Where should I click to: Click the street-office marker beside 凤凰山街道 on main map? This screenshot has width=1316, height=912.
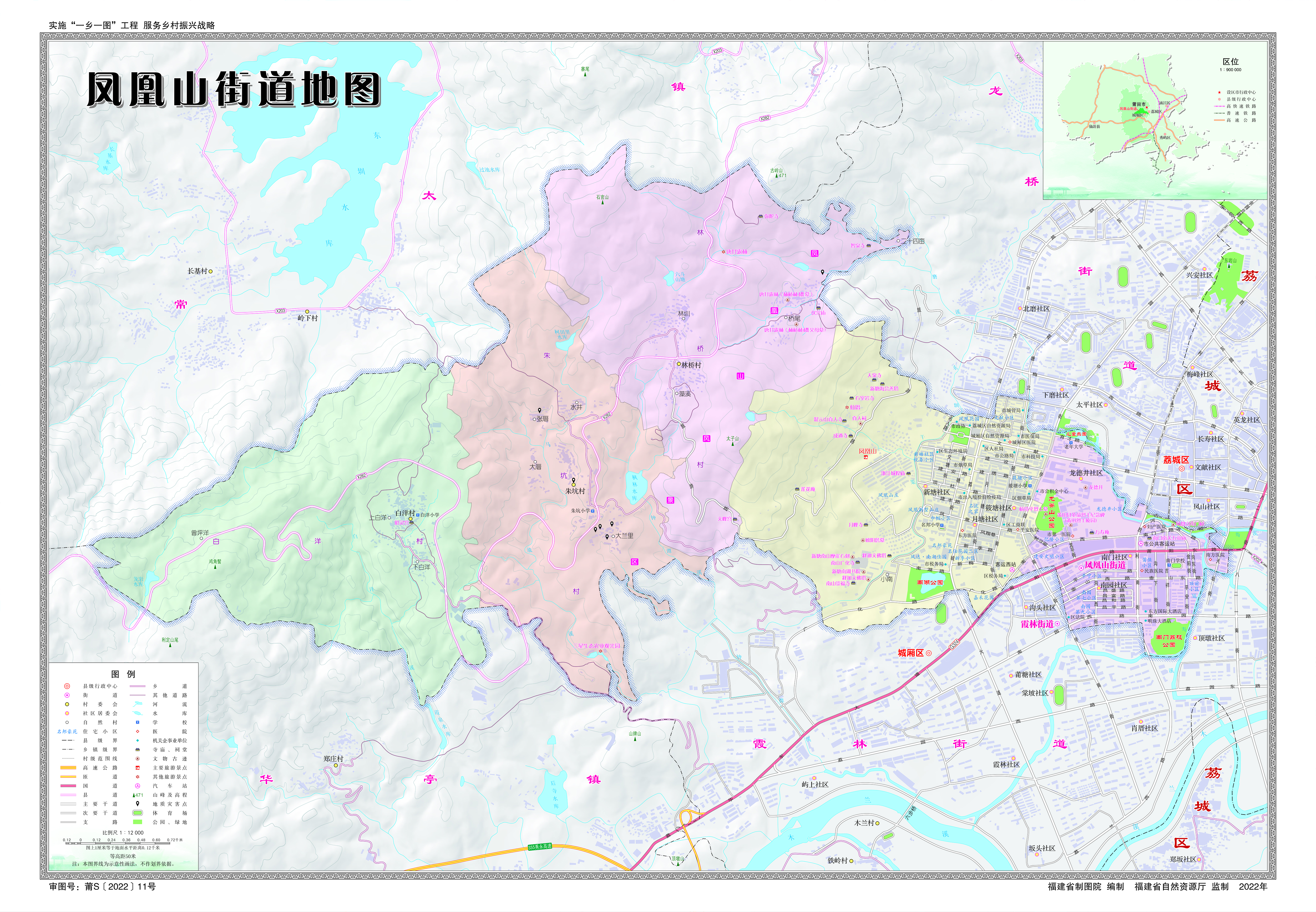click(1081, 568)
